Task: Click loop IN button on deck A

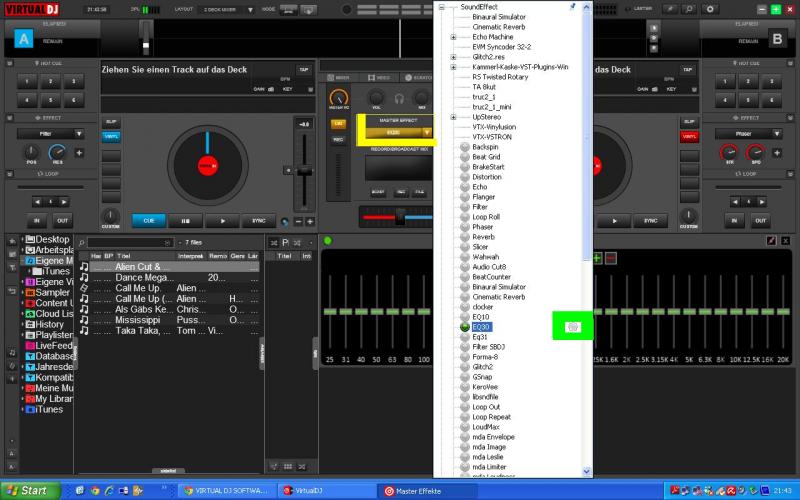Action: tap(38, 221)
